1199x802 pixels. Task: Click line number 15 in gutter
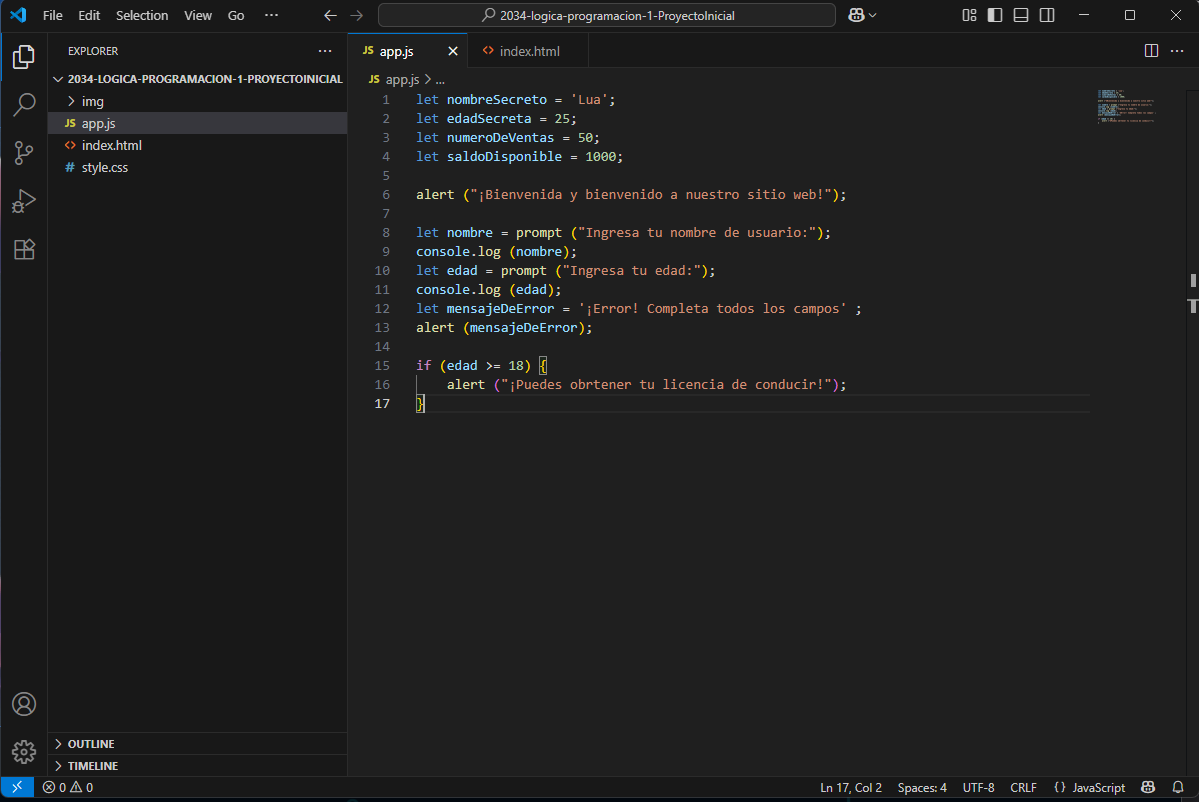pos(382,366)
